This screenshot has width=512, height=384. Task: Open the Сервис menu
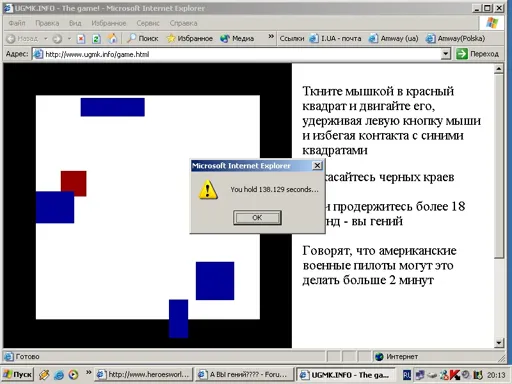[148, 23]
